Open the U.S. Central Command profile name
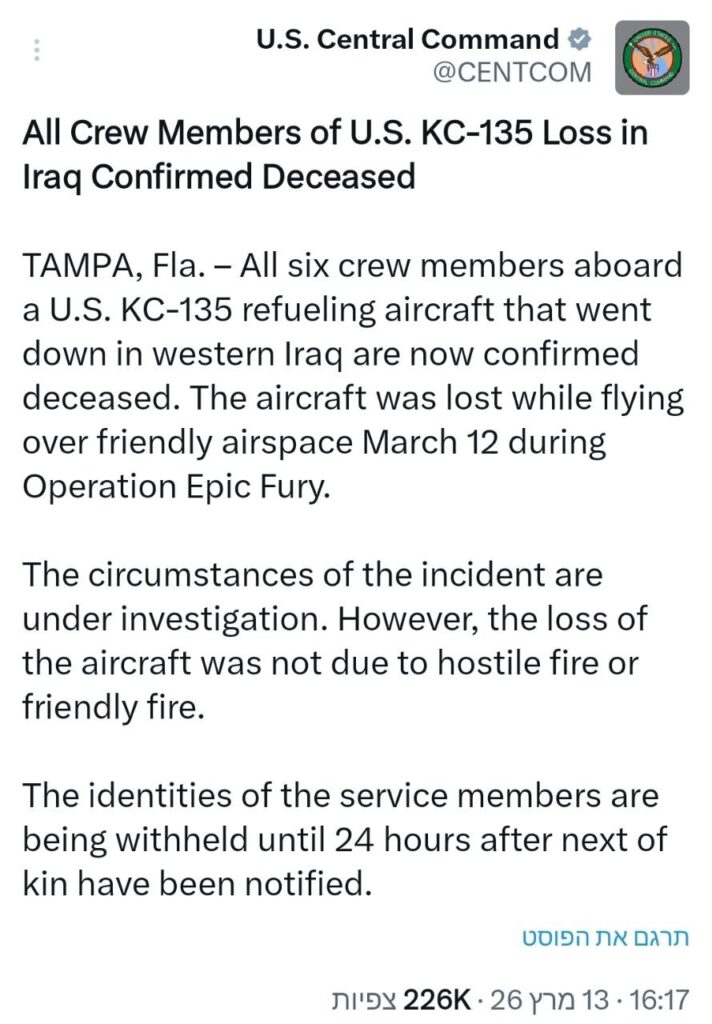The image size is (712, 1024). (407, 40)
